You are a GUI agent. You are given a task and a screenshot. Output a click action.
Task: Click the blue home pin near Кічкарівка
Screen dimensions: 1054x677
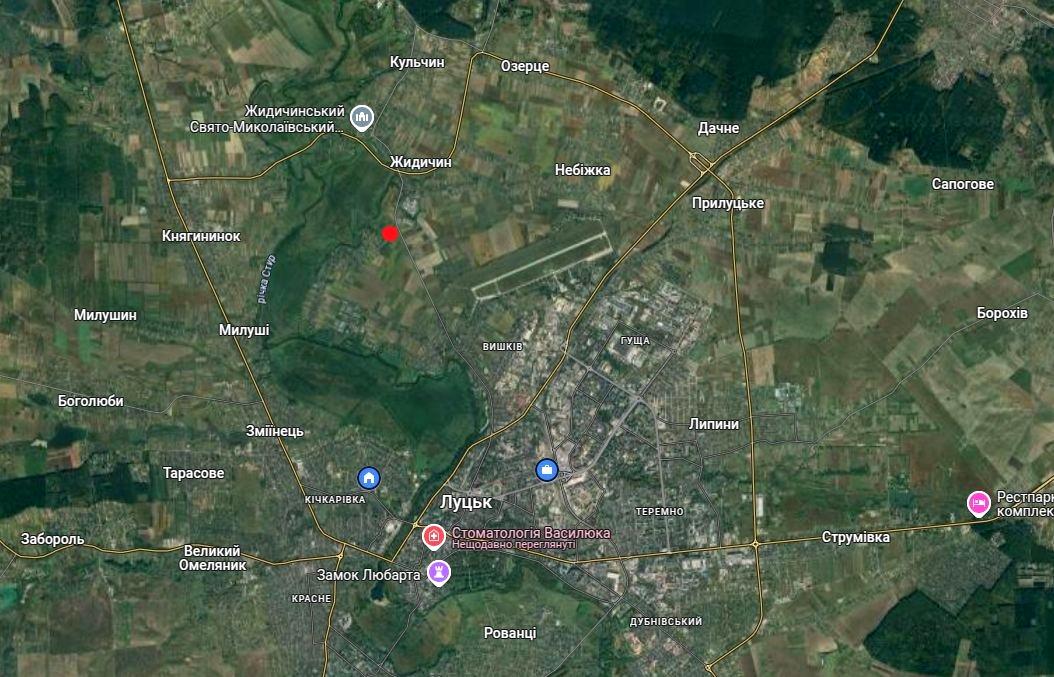[x=368, y=478]
